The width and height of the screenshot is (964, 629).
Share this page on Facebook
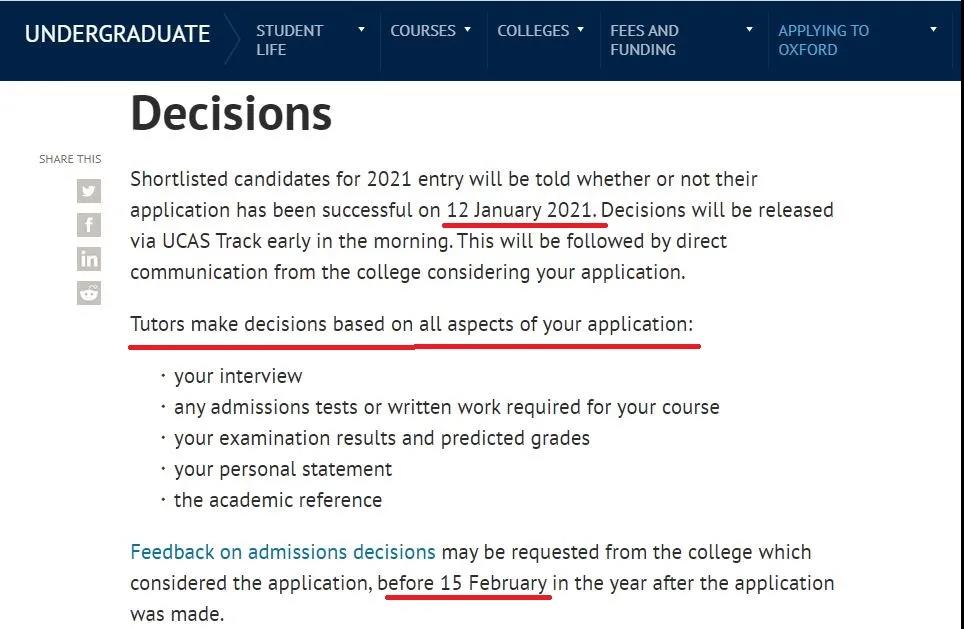coord(89,225)
